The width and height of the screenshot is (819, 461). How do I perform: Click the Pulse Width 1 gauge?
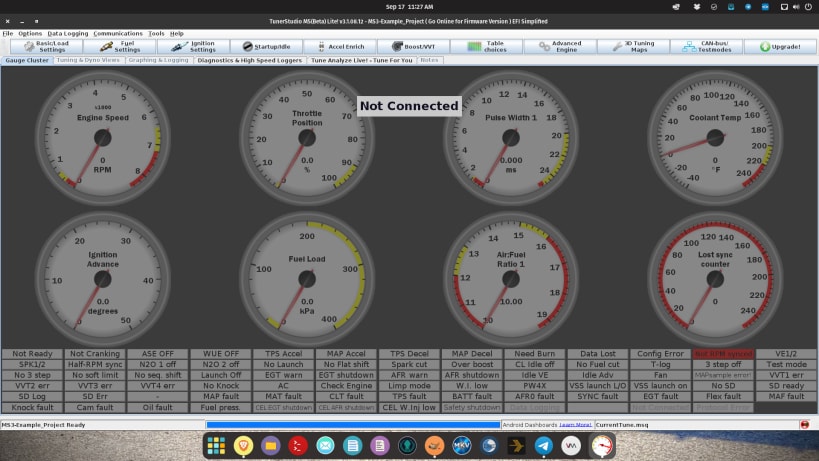tap(511, 138)
